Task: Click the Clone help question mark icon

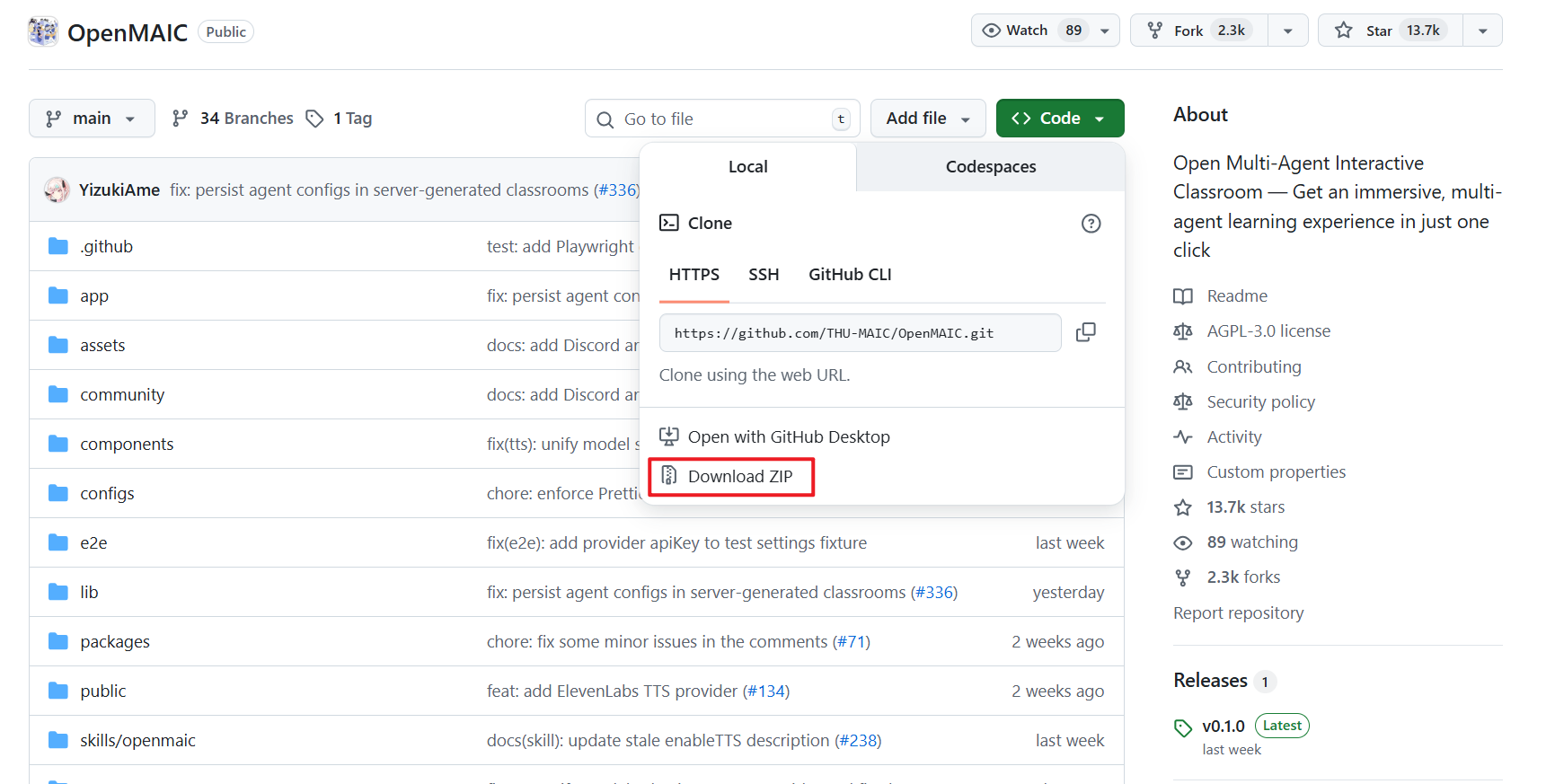Action: click(1091, 224)
